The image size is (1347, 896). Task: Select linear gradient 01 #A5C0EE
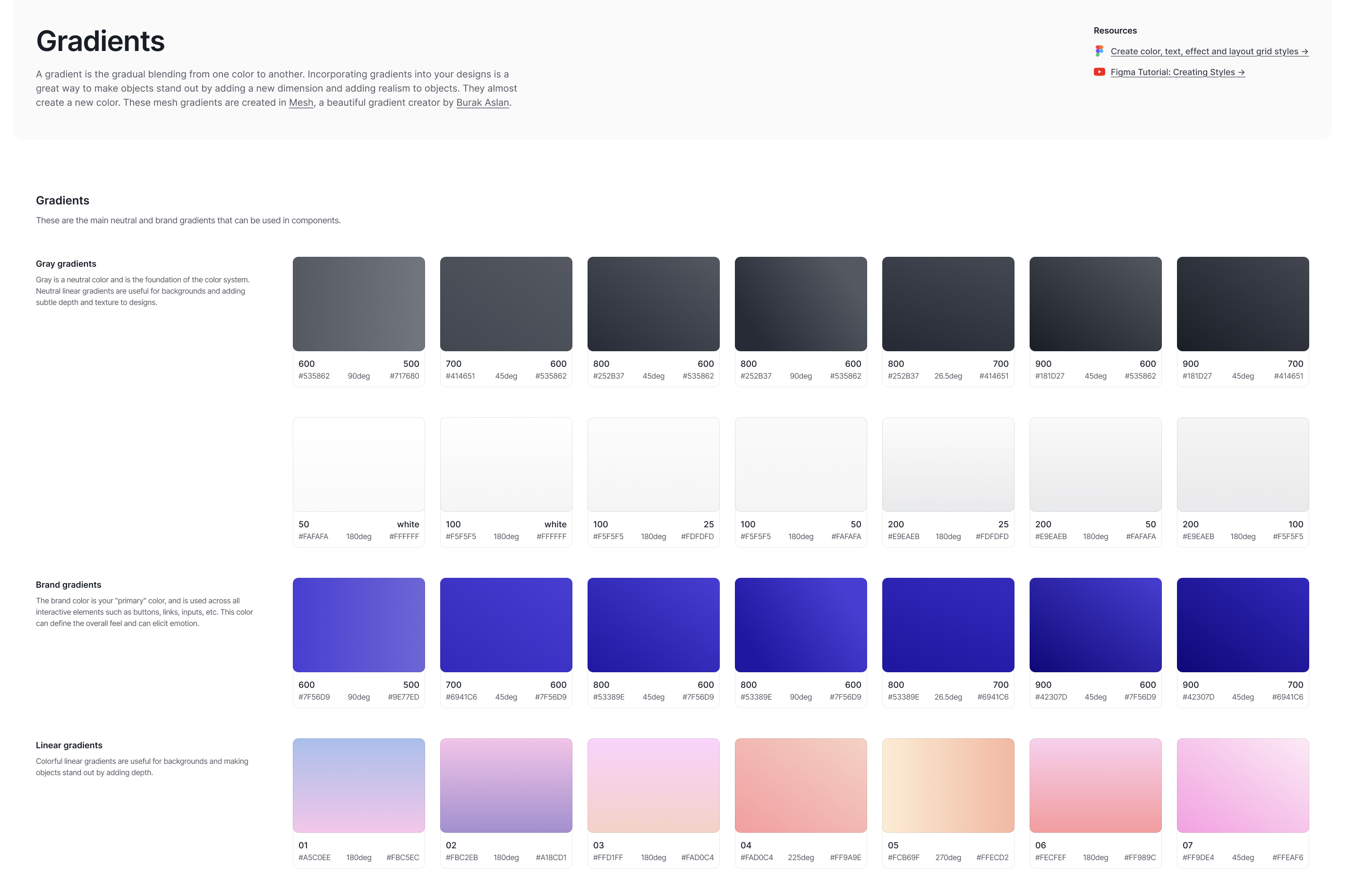(358, 785)
